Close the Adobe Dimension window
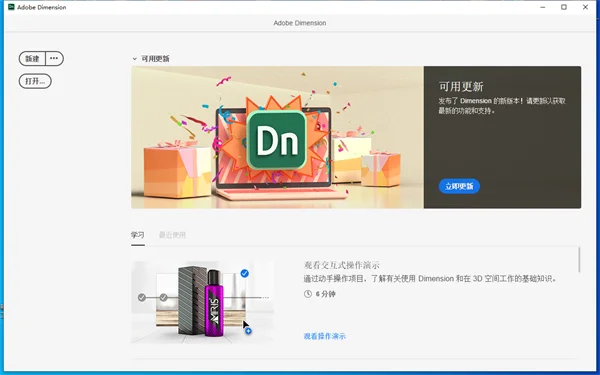The image size is (600, 375). (x=585, y=7)
